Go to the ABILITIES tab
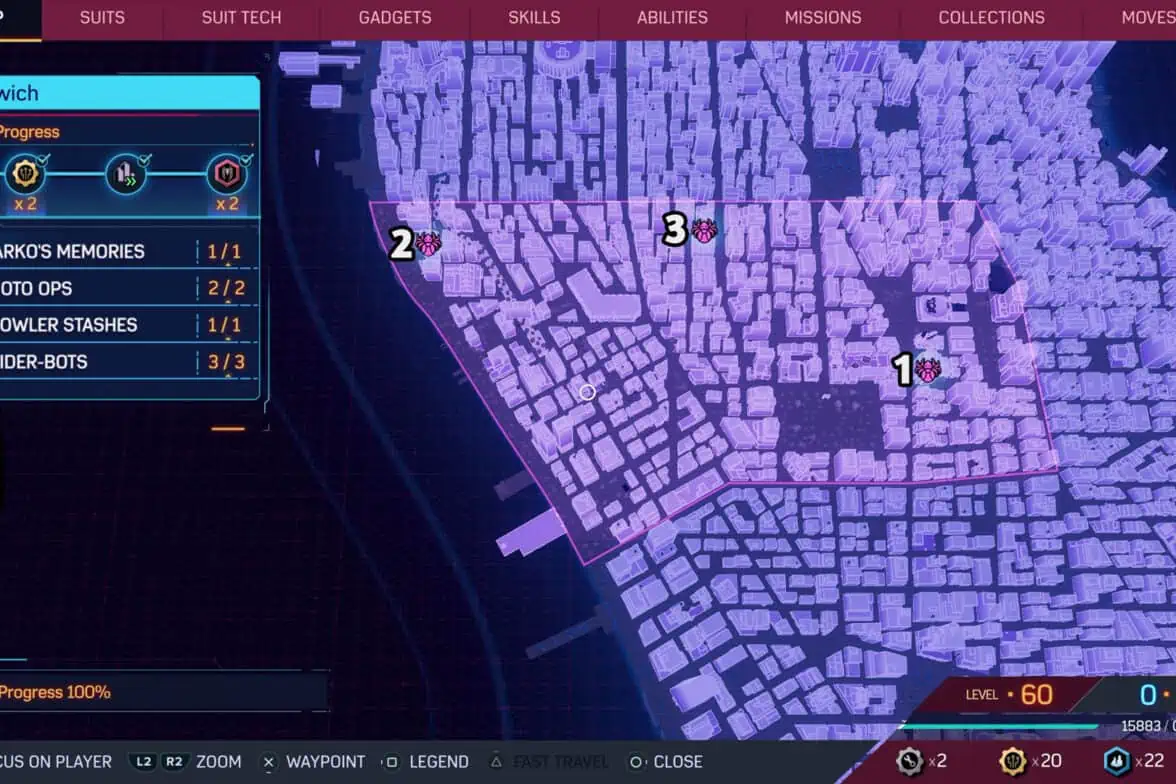Image resolution: width=1176 pixels, height=784 pixels. tap(672, 17)
